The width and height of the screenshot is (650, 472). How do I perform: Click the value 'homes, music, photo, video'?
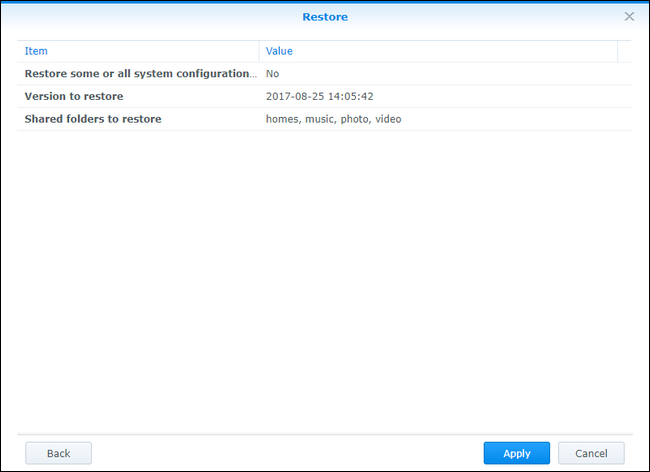333,119
